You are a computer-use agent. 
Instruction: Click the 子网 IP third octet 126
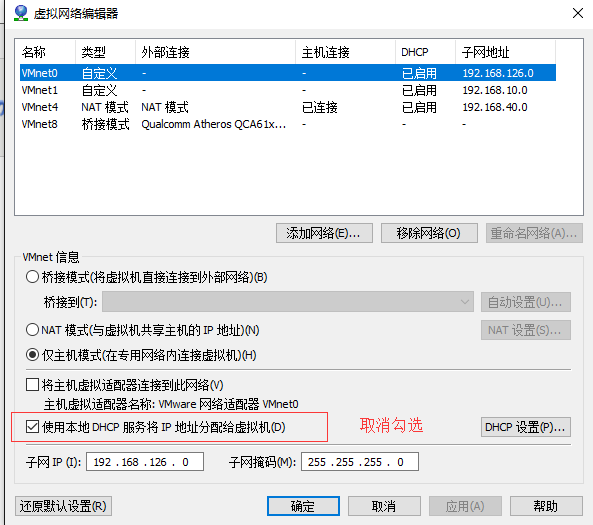(158, 462)
